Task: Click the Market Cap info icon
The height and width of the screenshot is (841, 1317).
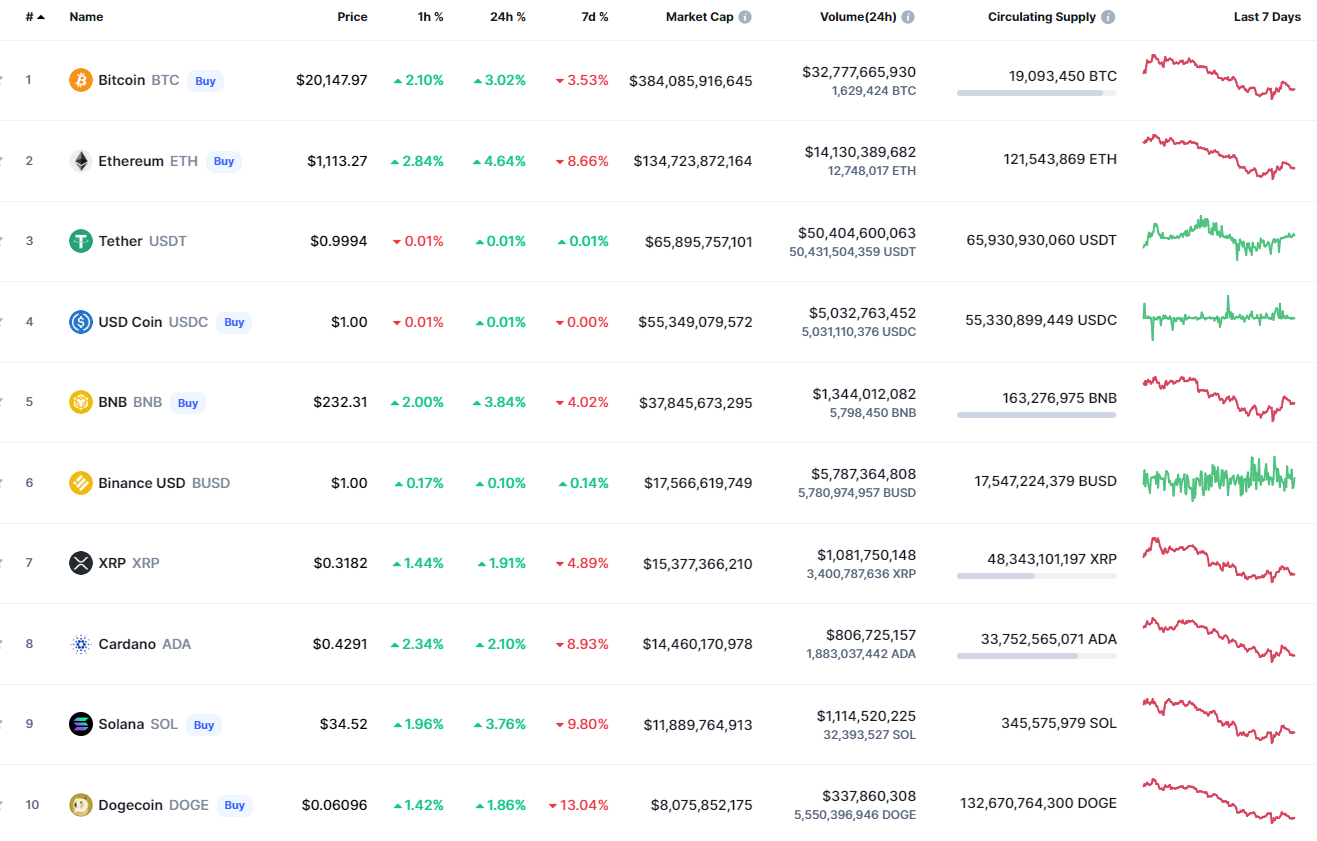Action: (745, 17)
